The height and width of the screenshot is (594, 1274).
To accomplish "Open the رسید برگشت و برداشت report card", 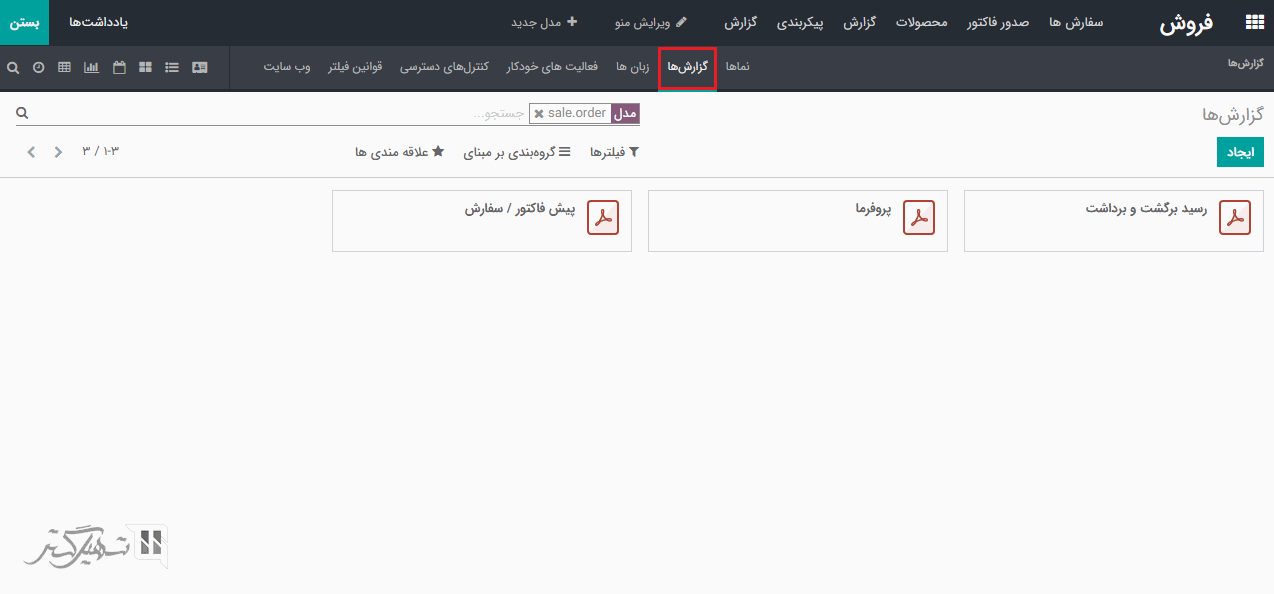I will (x=1114, y=221).
